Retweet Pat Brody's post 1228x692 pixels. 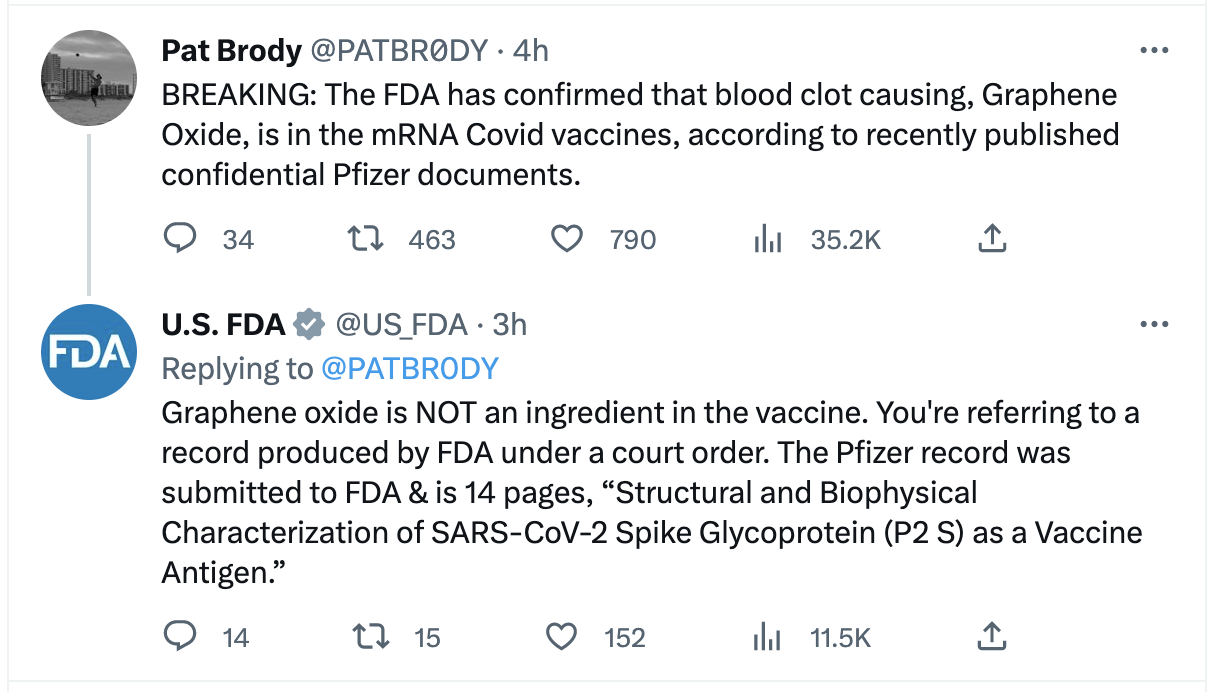[x=367, y=238]
